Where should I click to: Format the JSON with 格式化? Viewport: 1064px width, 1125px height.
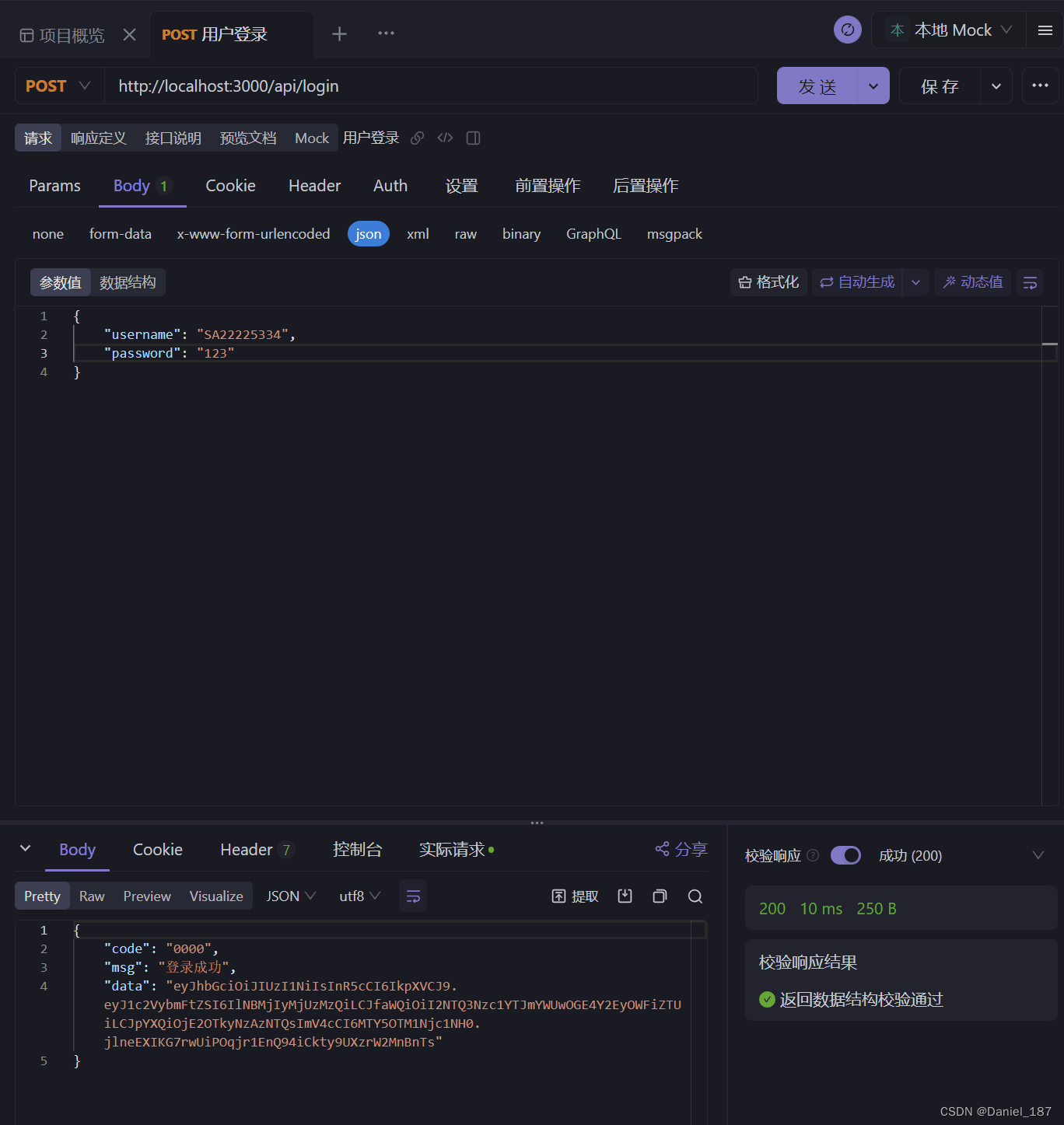click(768, 282)
